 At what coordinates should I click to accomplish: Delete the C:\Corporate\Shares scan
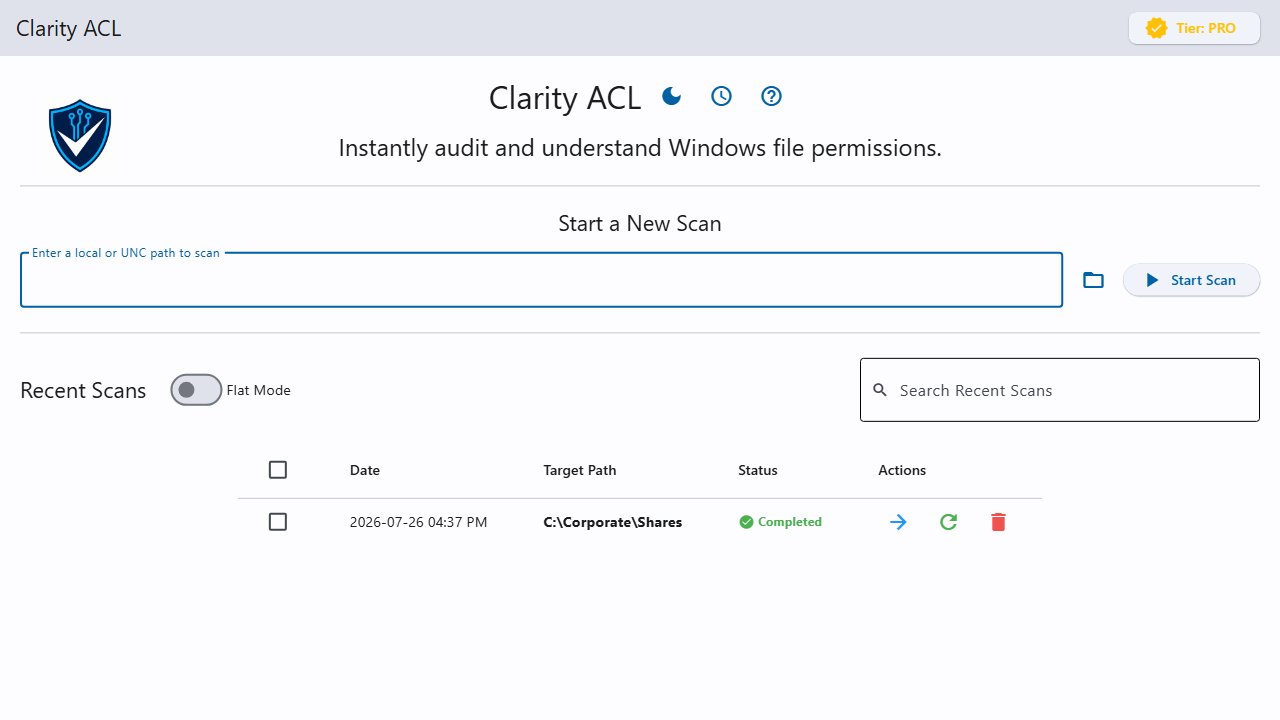click(x=998, y=522)
